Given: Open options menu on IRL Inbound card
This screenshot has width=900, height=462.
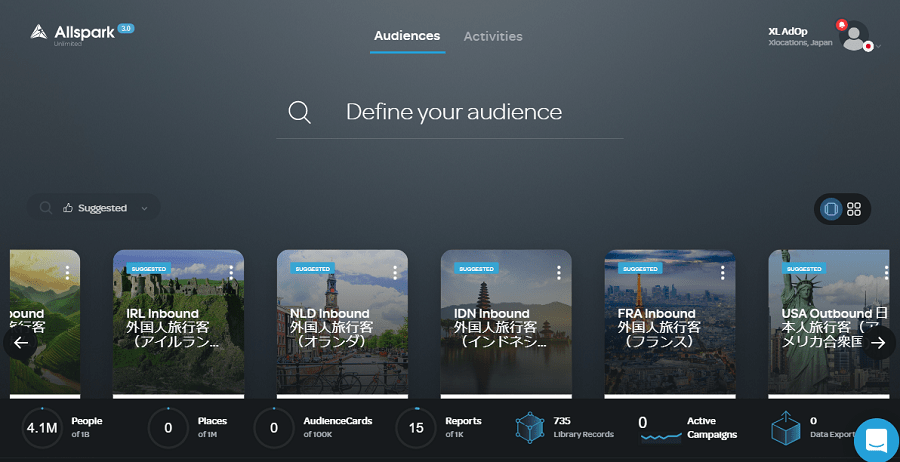Looking at the screenshot, I should [231, 272].
